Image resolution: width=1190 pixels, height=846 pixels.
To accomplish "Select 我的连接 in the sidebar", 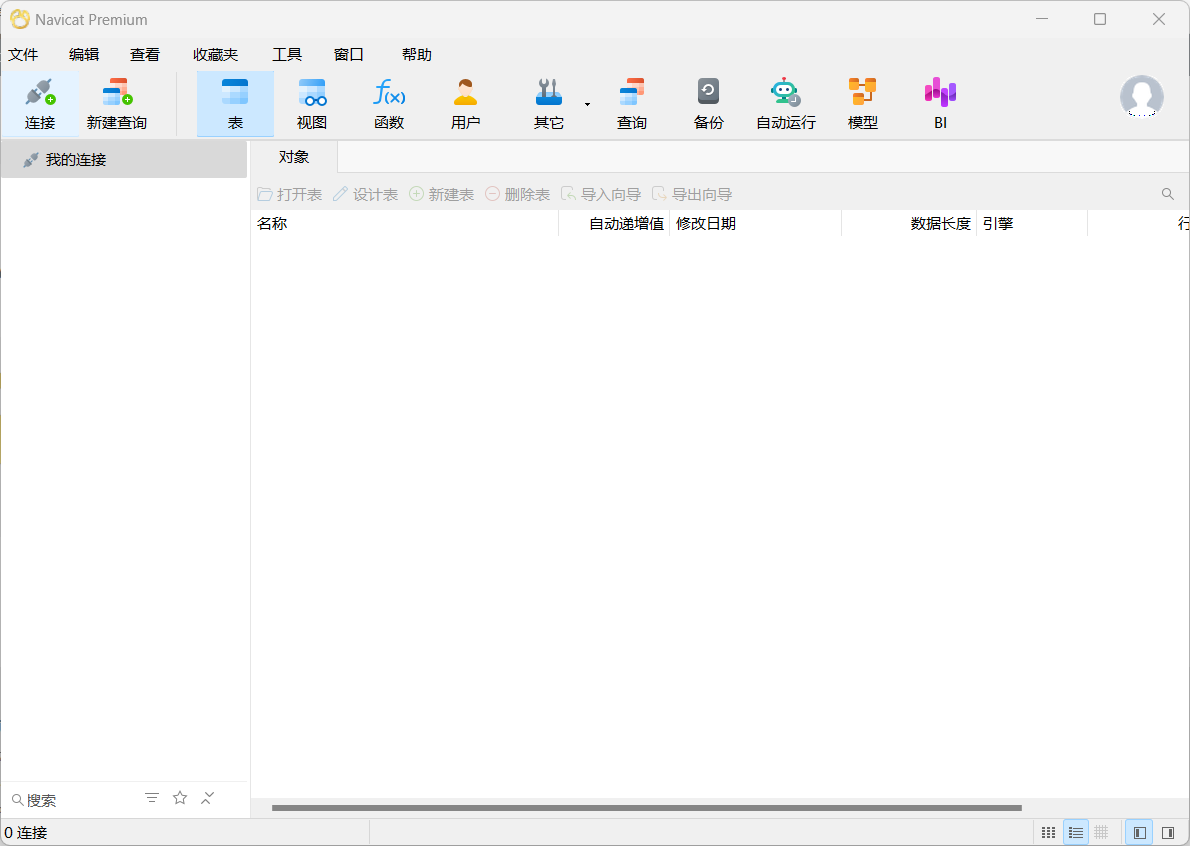I will (x=76, y=160).
